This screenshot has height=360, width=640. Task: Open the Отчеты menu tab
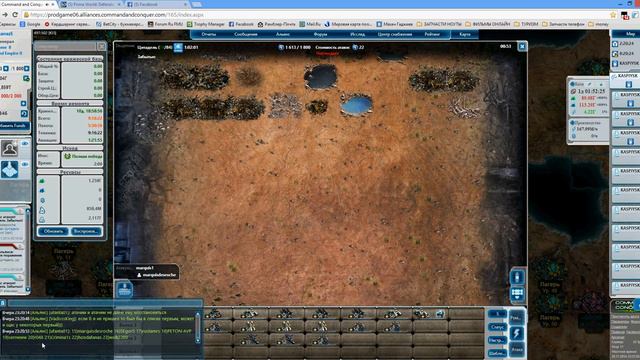click(209, 34)
